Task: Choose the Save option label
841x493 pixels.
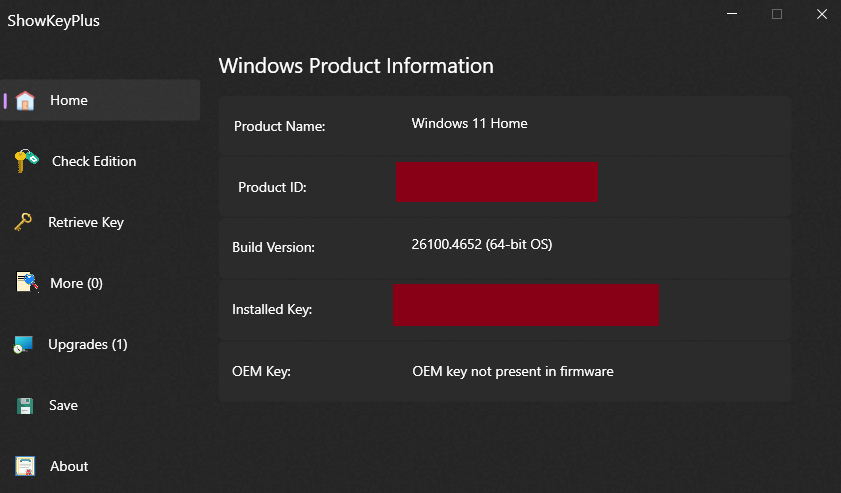Action: point(63,406)
